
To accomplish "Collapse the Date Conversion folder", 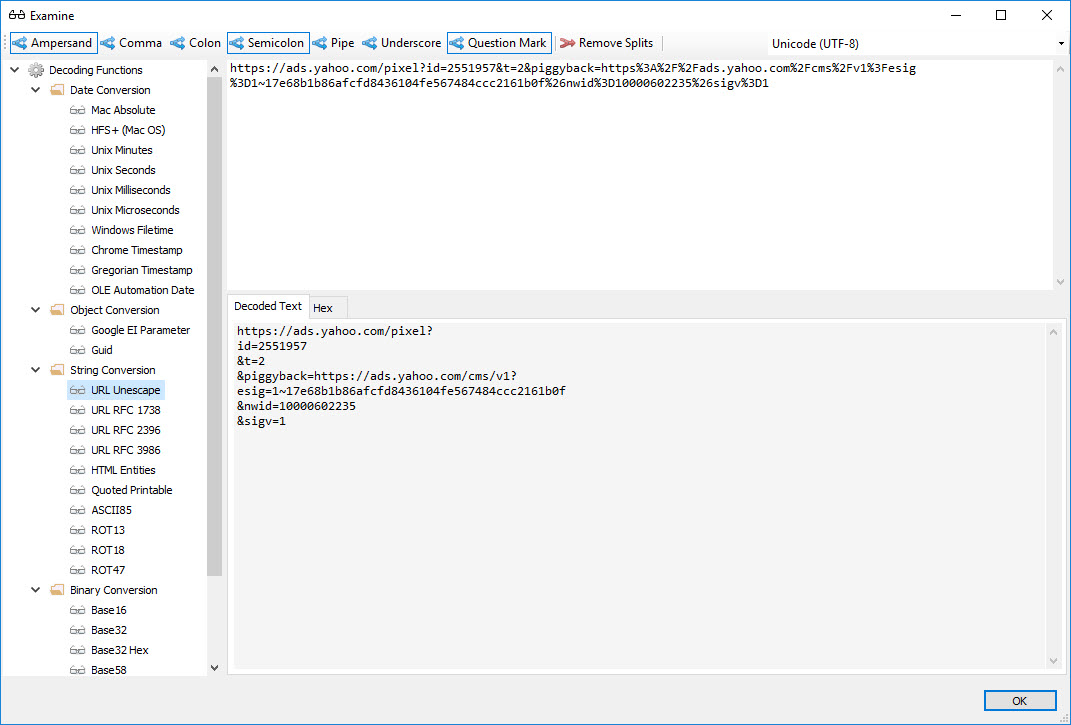I will 36,90.
